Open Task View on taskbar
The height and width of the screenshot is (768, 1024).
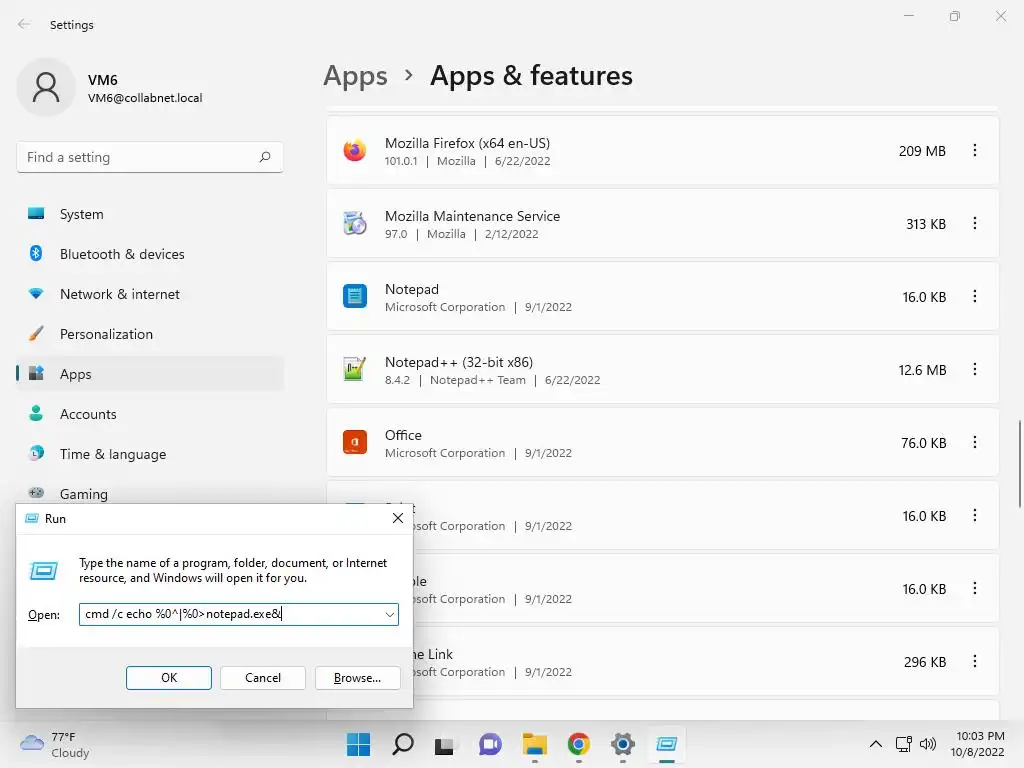(x=445, y=744)
